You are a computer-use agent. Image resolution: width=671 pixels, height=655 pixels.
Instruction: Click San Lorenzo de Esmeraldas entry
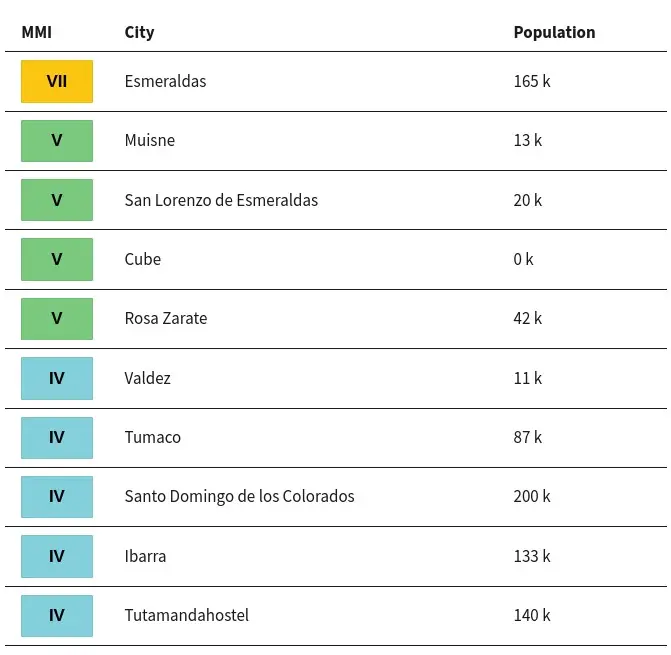pyautogui.click(x=221, y=200)
